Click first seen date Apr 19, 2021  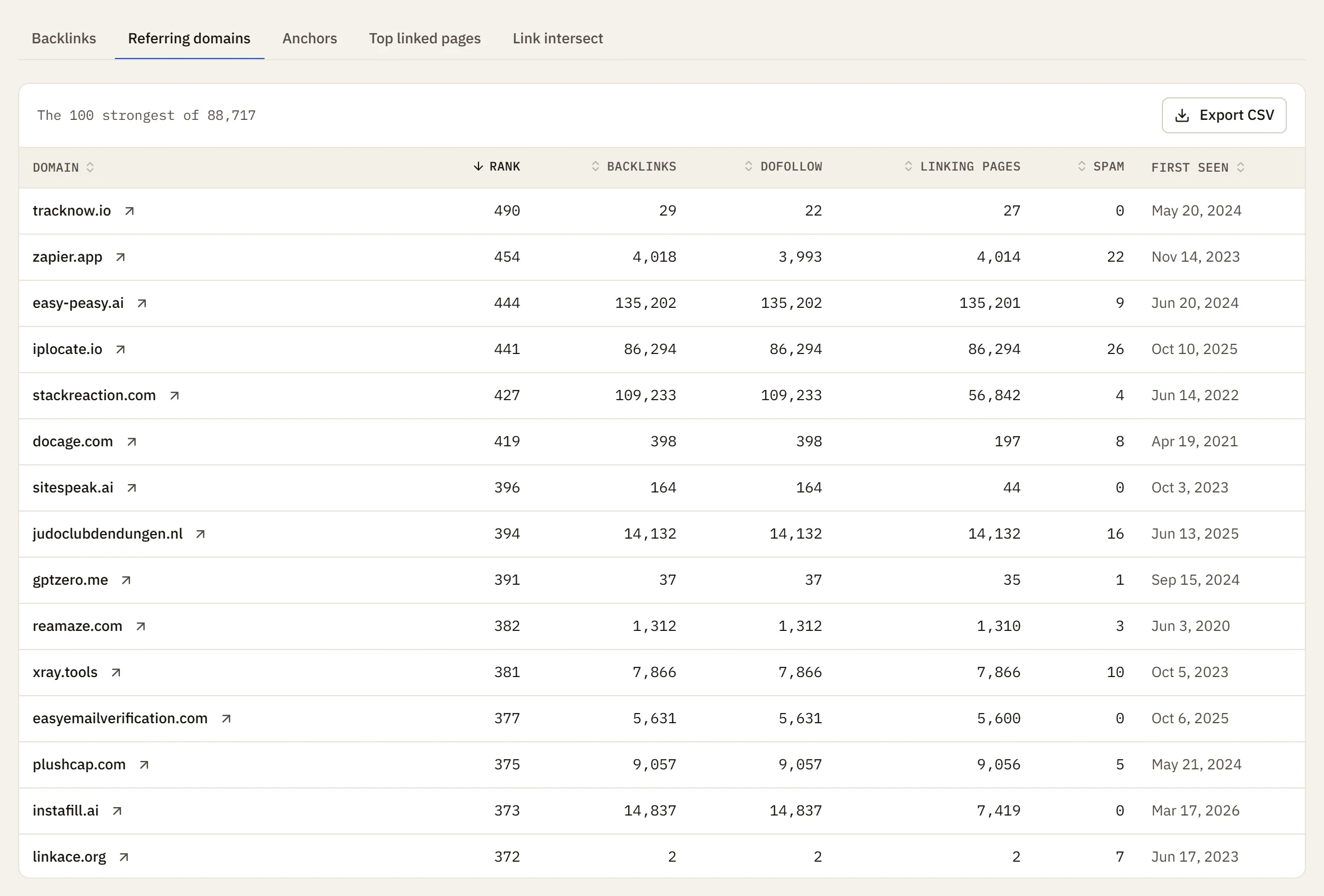tap(1195, 441)
